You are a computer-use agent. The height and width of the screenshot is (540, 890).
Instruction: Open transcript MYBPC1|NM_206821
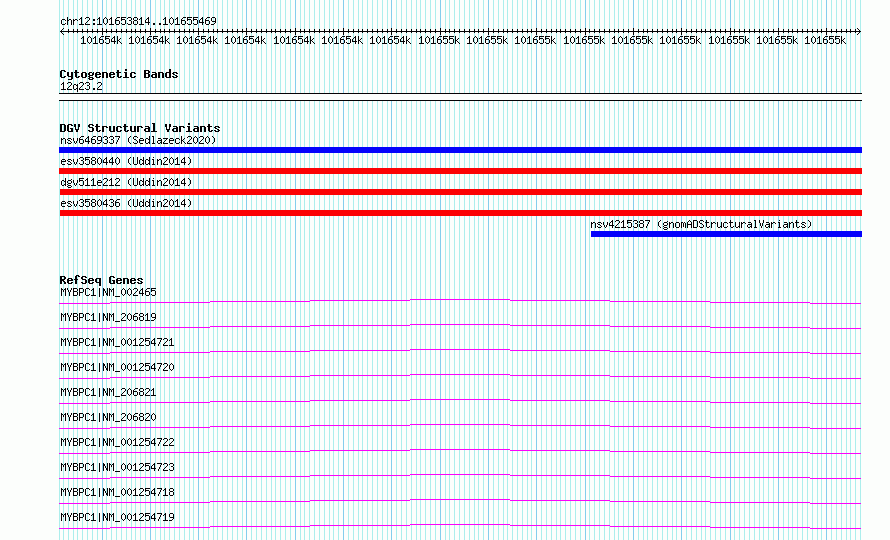click(x=108, y=392)
